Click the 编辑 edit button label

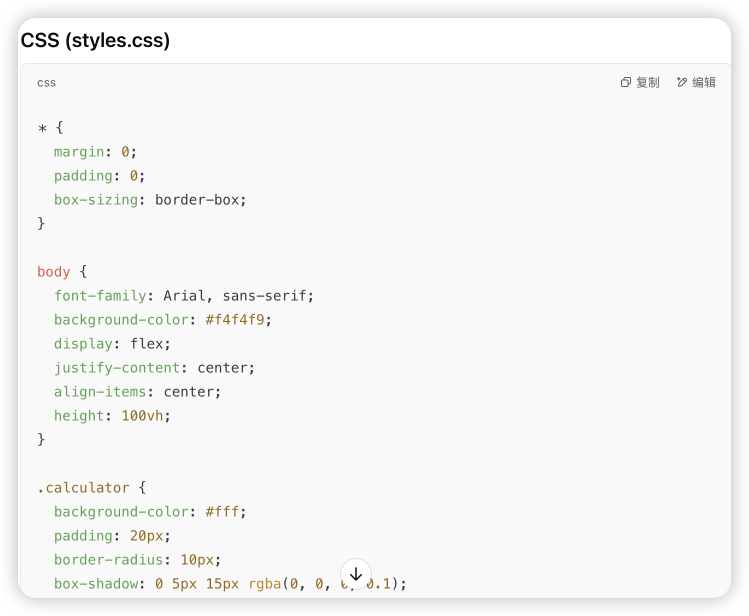coord(704,83)
